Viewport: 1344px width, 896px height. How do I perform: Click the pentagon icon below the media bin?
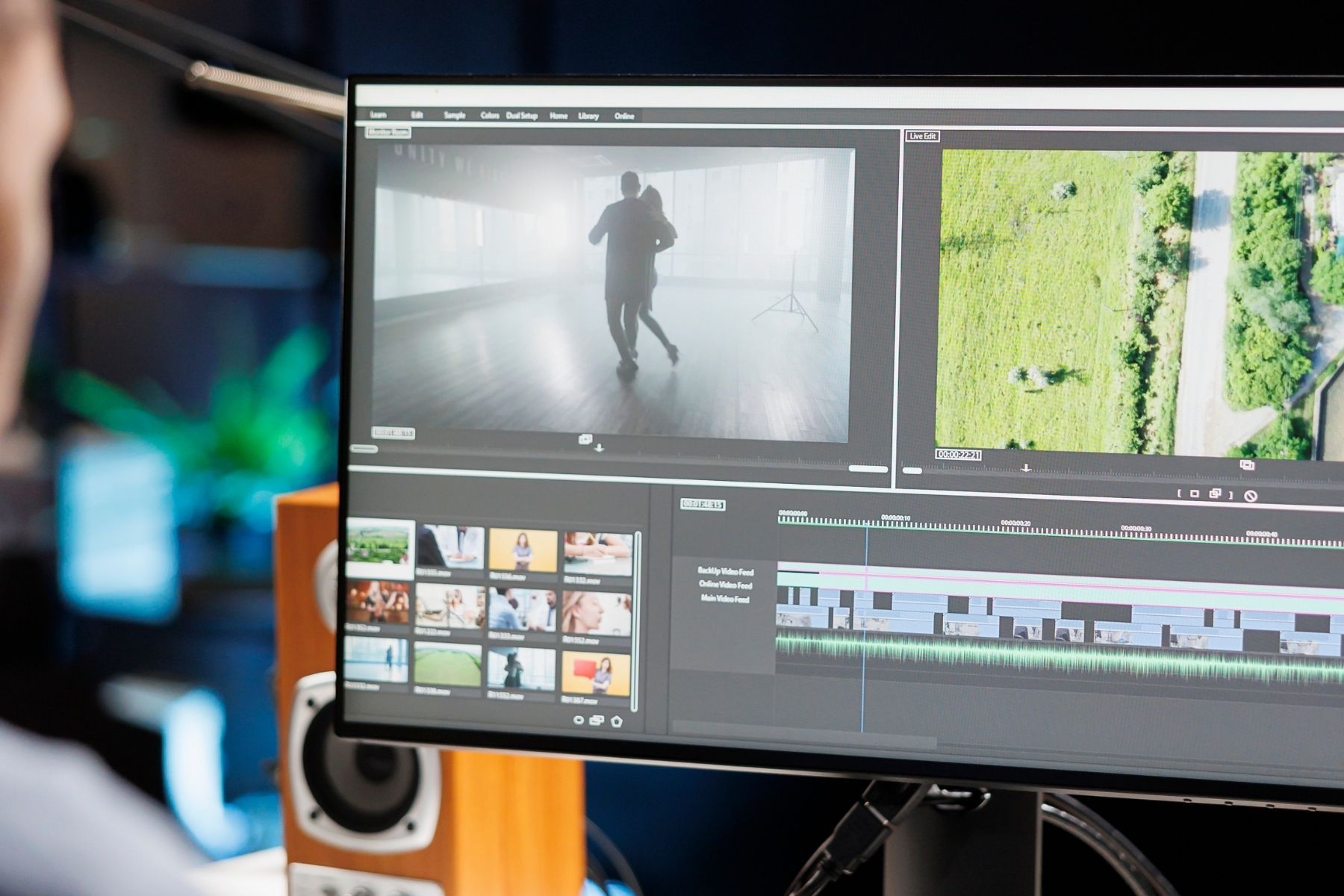(x=616, y=721)
